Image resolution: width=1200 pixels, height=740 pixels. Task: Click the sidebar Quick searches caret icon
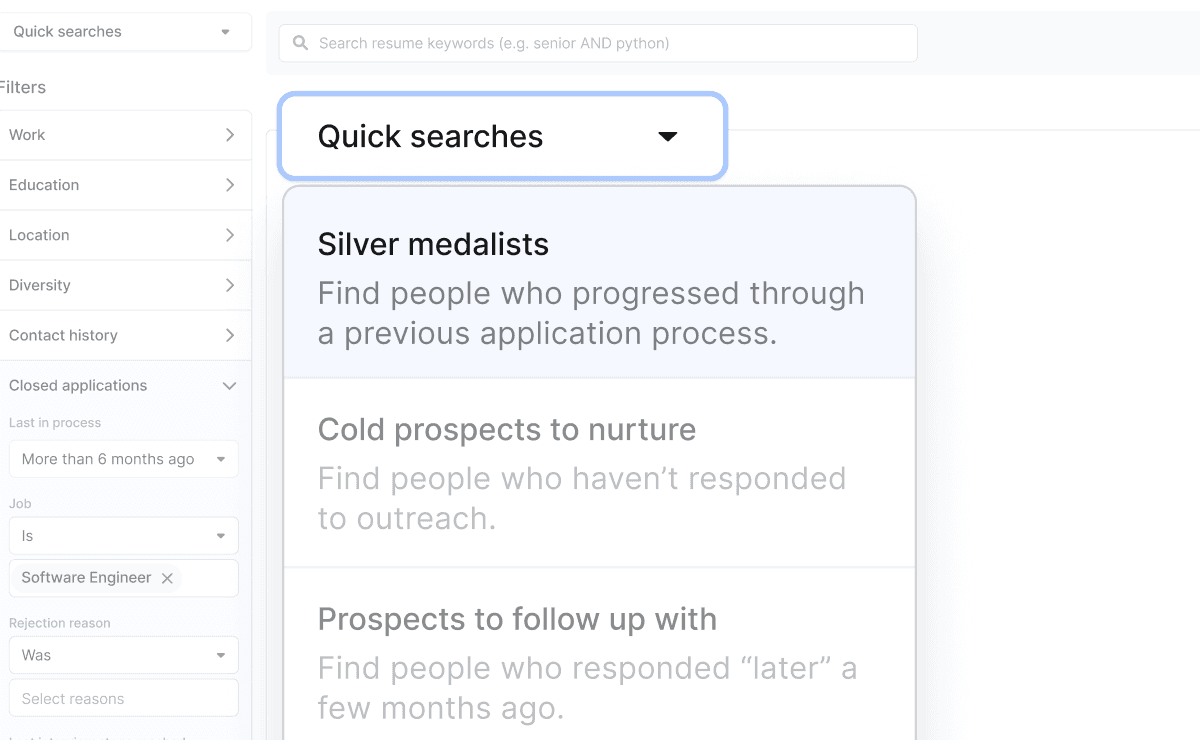coord(225,32)
